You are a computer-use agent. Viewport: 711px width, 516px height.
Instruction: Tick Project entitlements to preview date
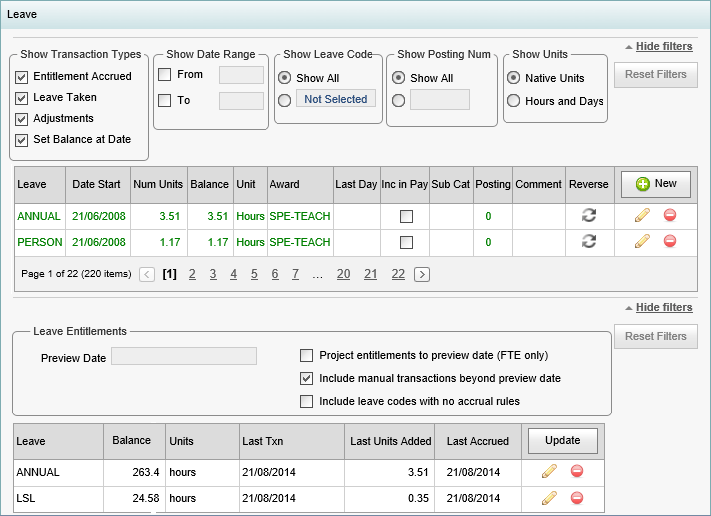[307, 355]
